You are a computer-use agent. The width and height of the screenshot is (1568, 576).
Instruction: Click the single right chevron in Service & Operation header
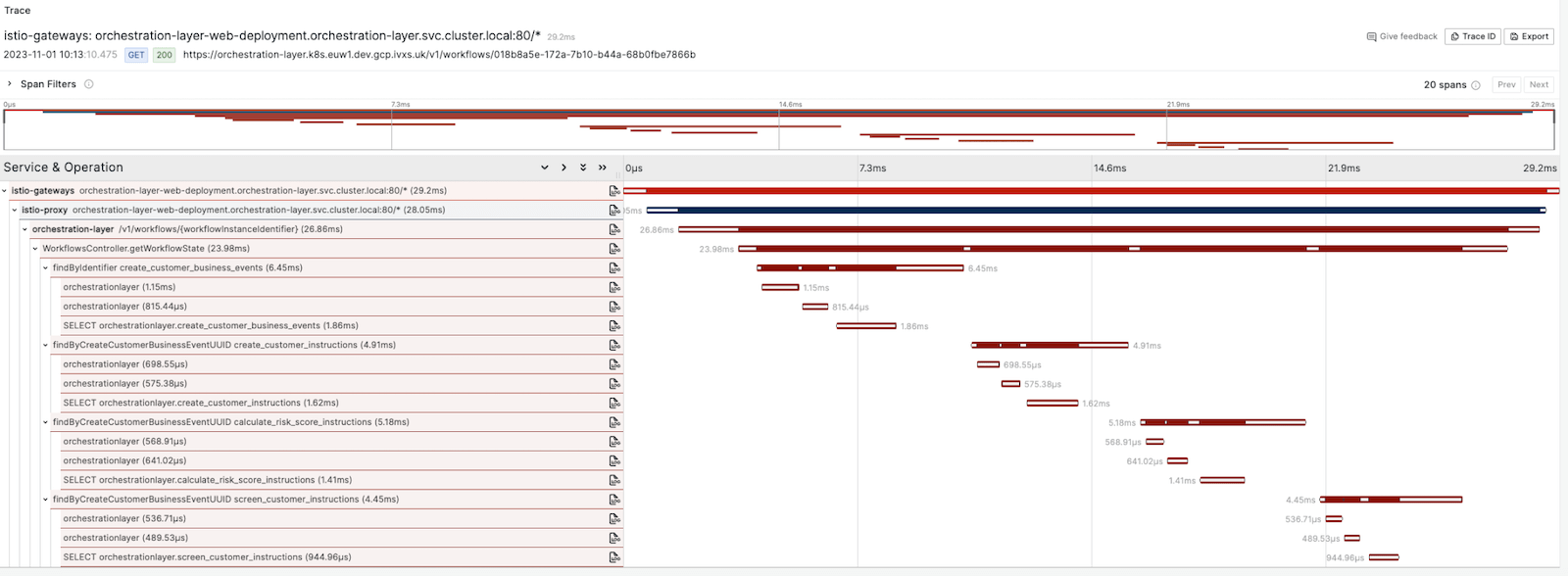tap(563, 168)
